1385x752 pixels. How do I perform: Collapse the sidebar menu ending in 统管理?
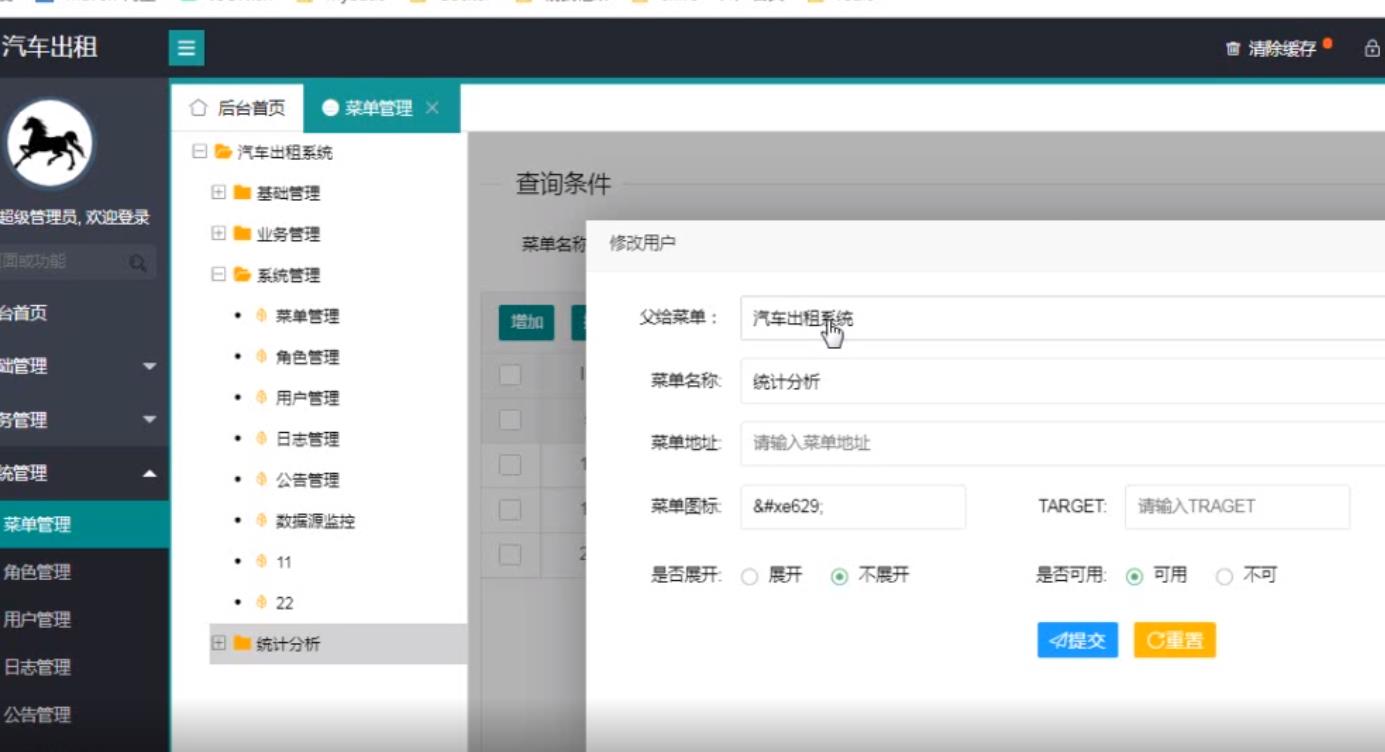84,474
